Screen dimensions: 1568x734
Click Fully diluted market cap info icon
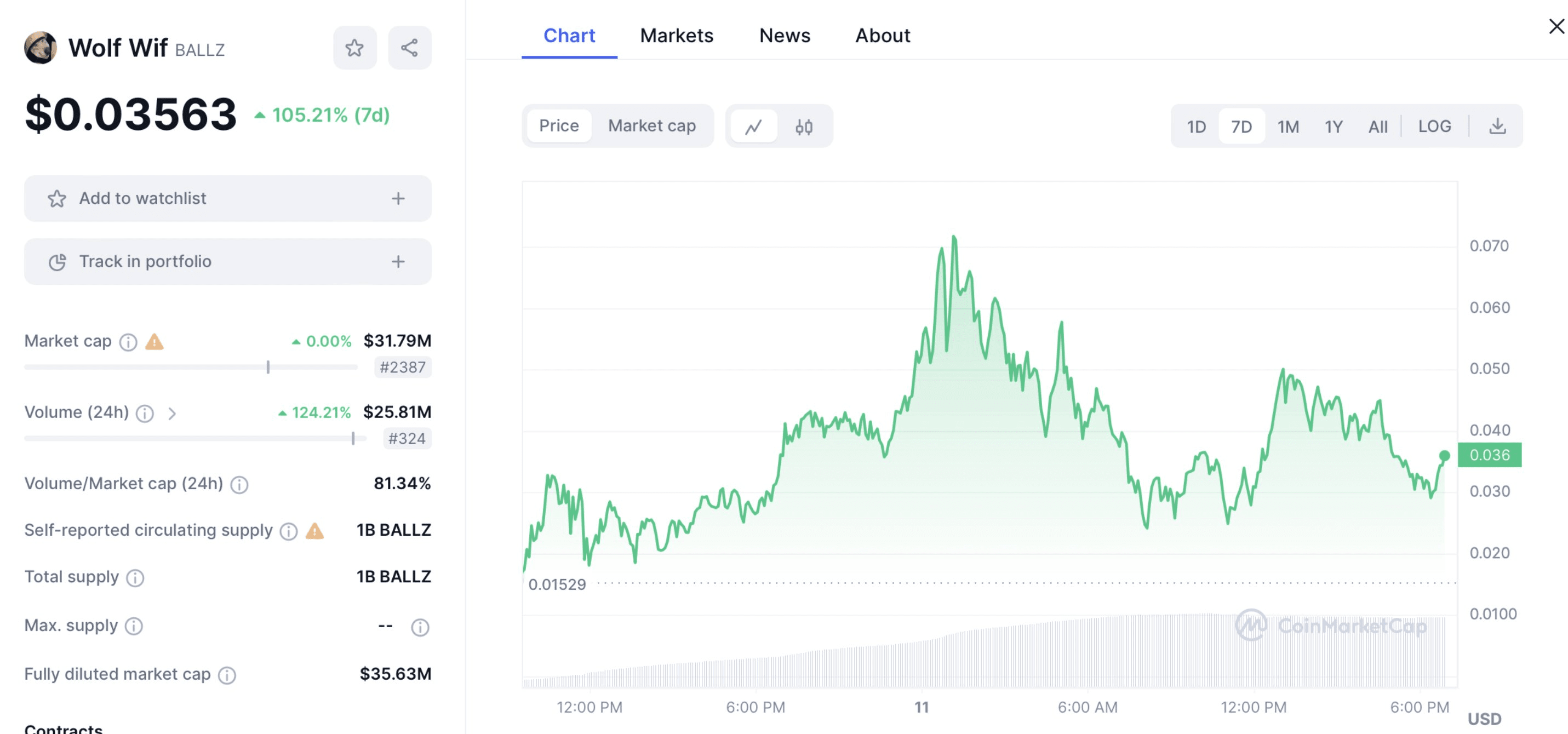tap(227, 675)
